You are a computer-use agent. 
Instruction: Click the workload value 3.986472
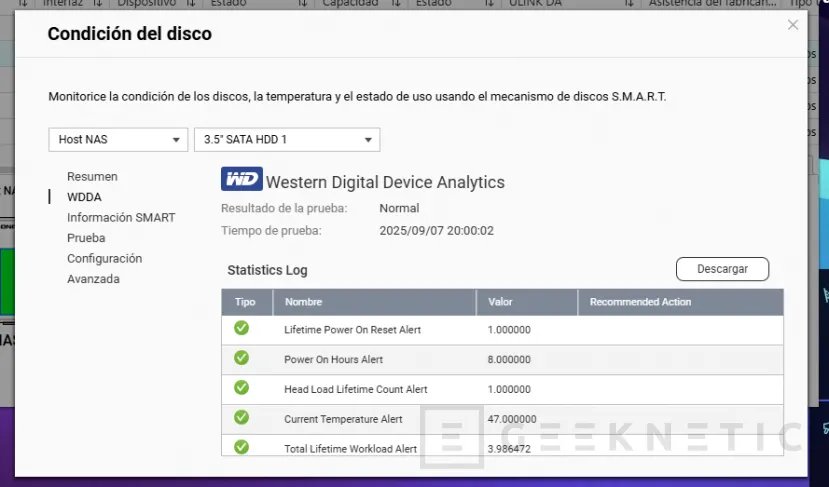click(x=509, y=448)
